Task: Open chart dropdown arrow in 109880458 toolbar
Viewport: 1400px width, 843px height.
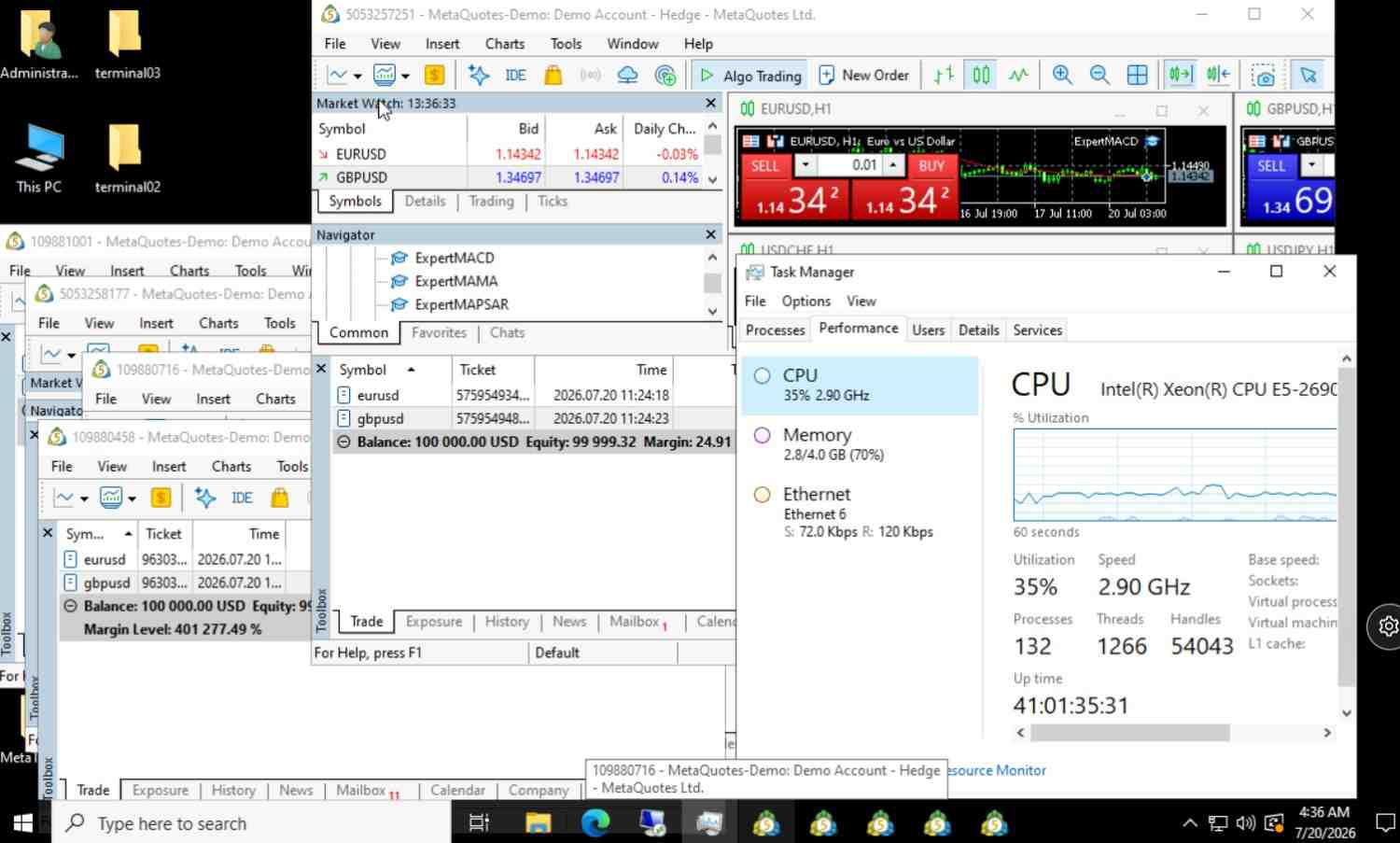Action: [84, 499]
